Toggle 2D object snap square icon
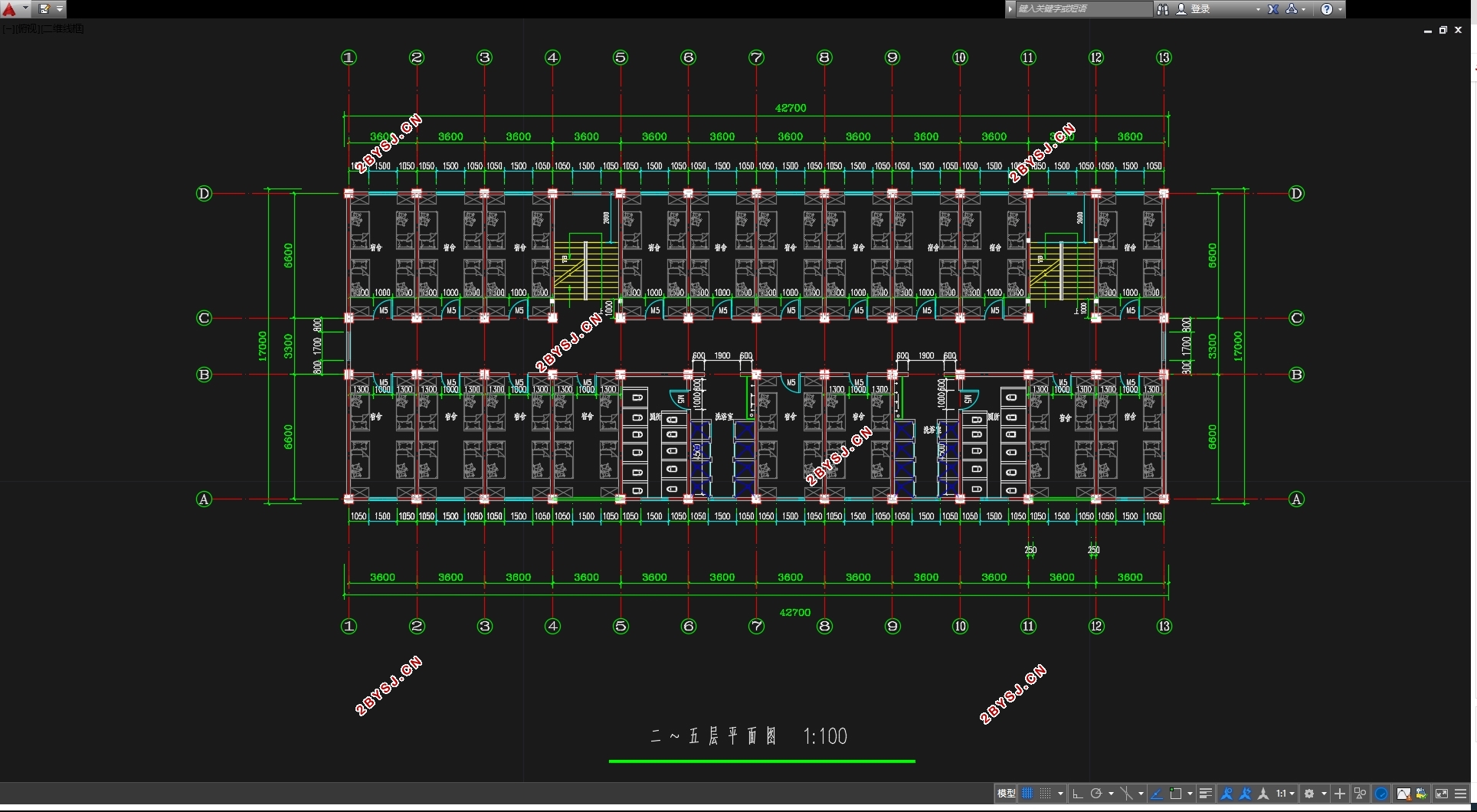The height and width of the screenshot is (812, 1477). coord(1176,794)
